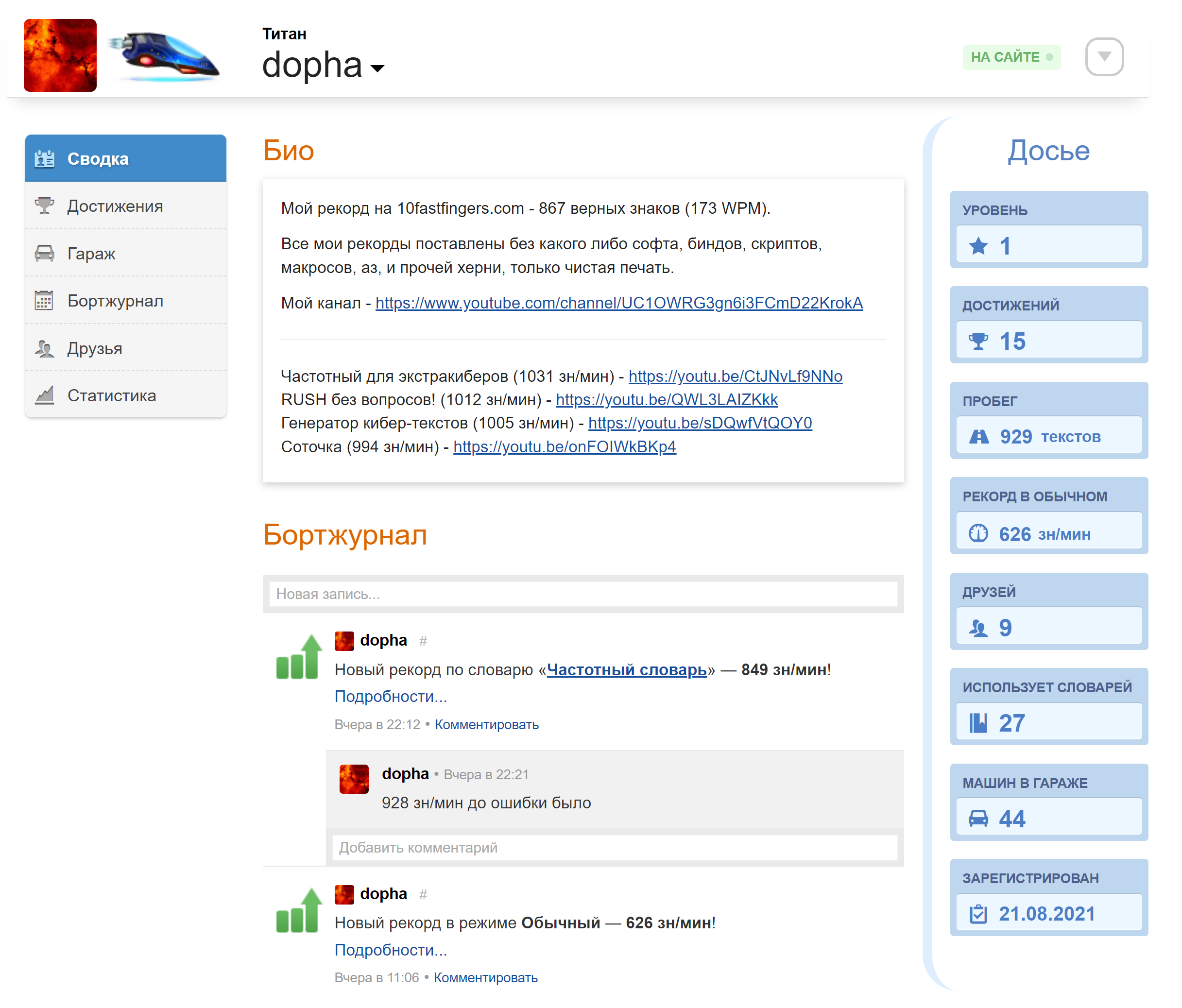Open the Бортжурнал sidebar tab
1182x1008 pixels.
125,301
